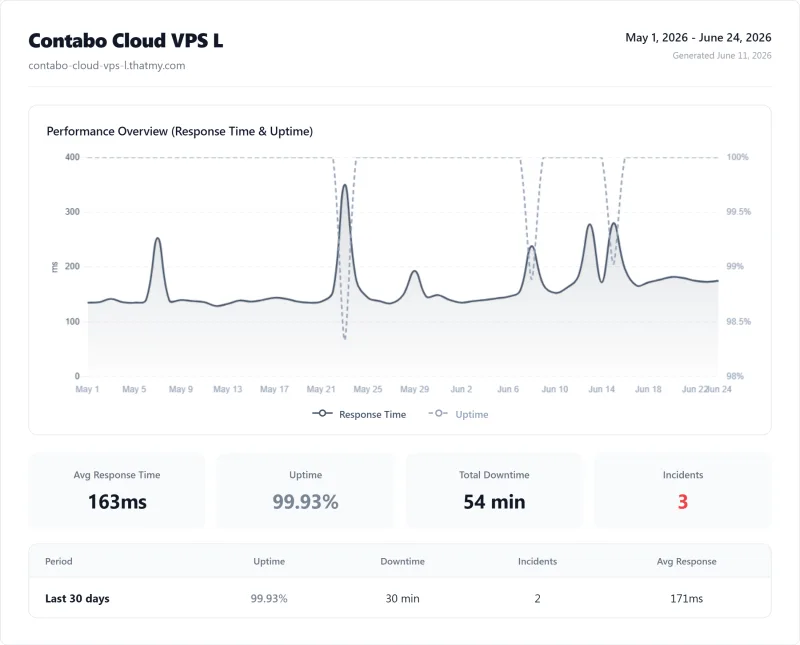Click the Contabo Cloud VPS L title
This screenshot has width=800, height=645.
point(126,41)
